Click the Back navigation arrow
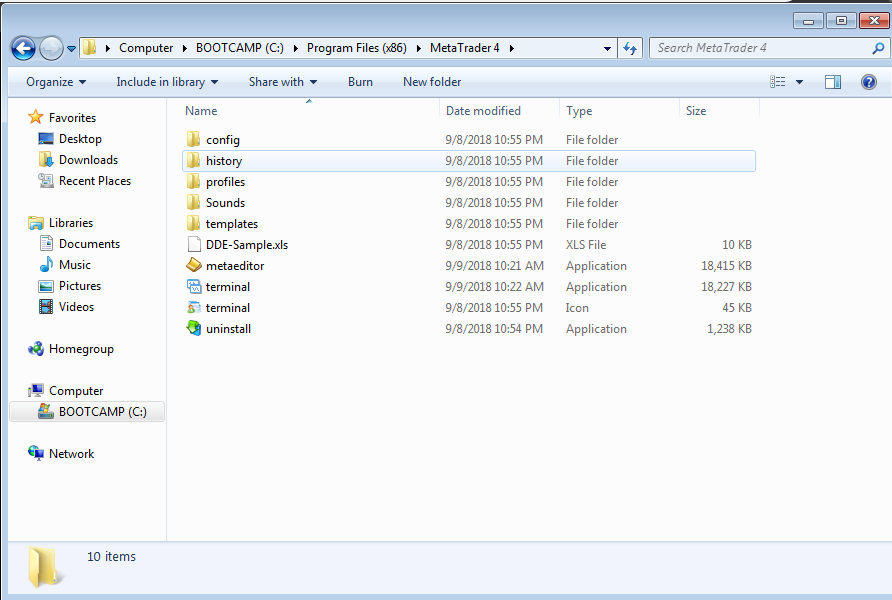 [x=23, y=48]
